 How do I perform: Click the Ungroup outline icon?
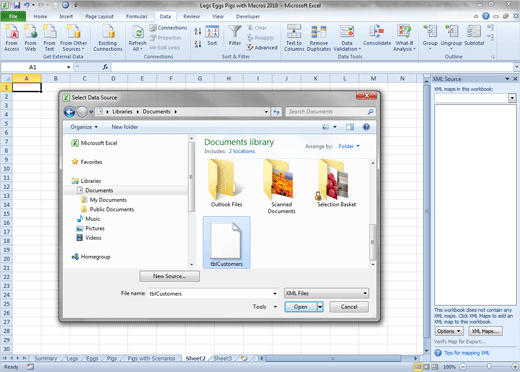[451, 36]
